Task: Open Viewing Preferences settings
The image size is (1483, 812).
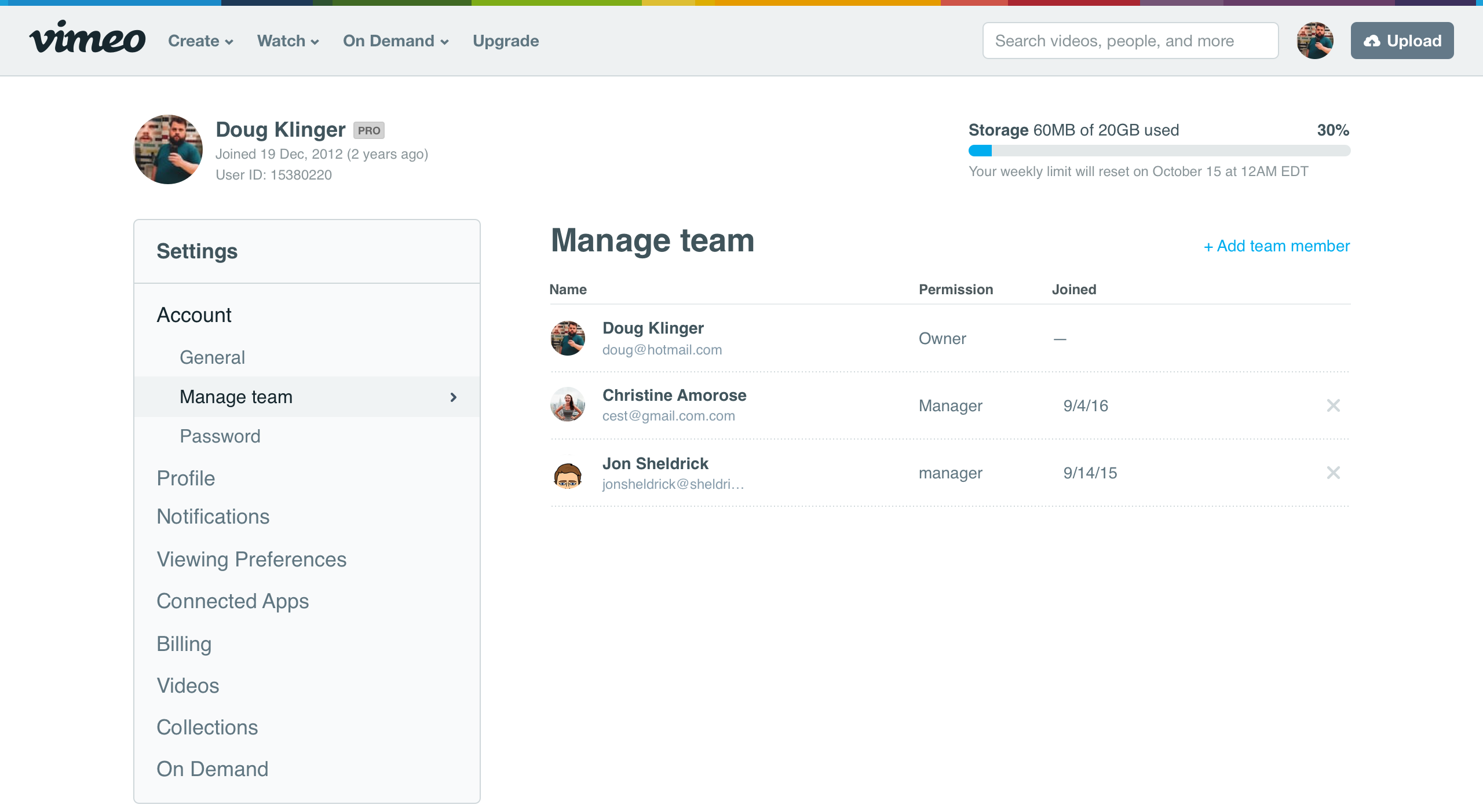Action: pyautogui.click(x=251, y=559)
